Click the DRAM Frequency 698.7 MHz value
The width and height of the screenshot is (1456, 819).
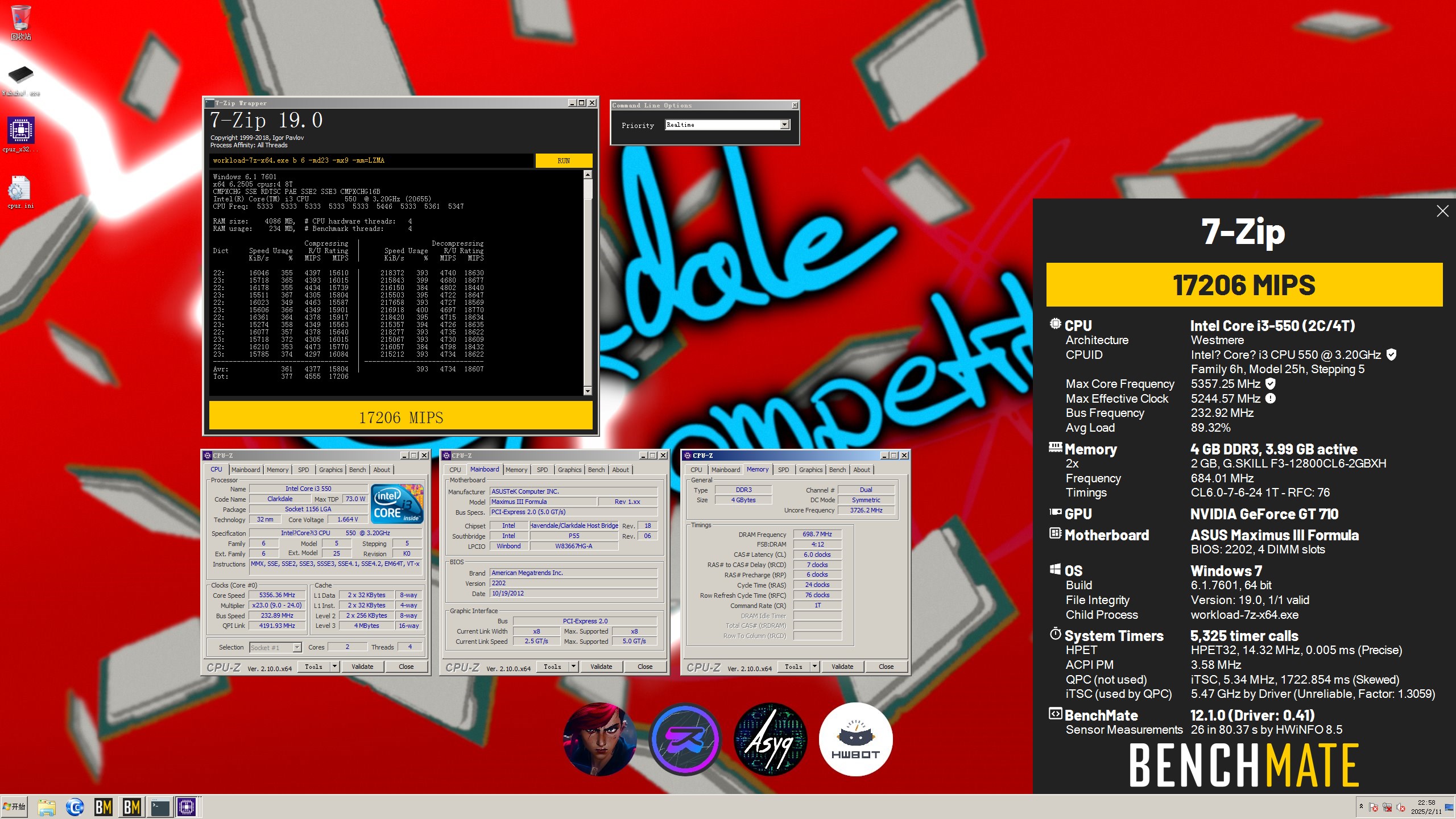pyautogui.click(x=817, y=535)
